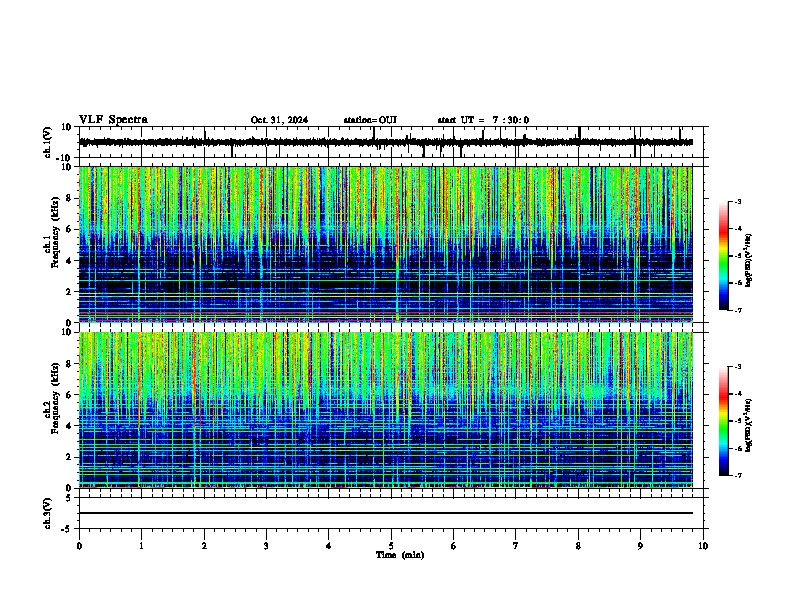
Task: Click the "4" kHz tick on ch.2 spectrogram
Action: 70,426
